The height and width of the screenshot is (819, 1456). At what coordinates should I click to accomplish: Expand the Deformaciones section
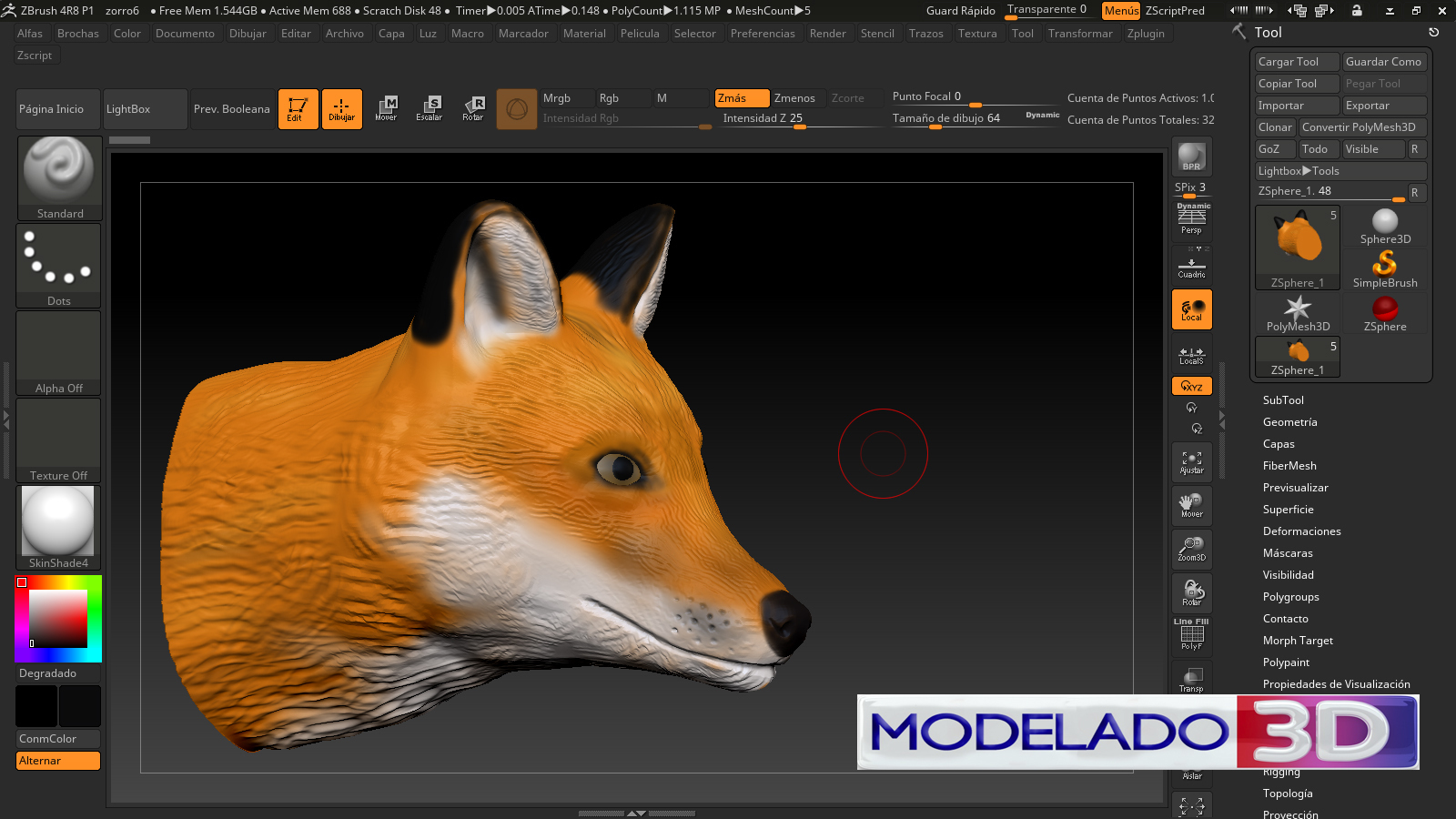[1301, 531]
